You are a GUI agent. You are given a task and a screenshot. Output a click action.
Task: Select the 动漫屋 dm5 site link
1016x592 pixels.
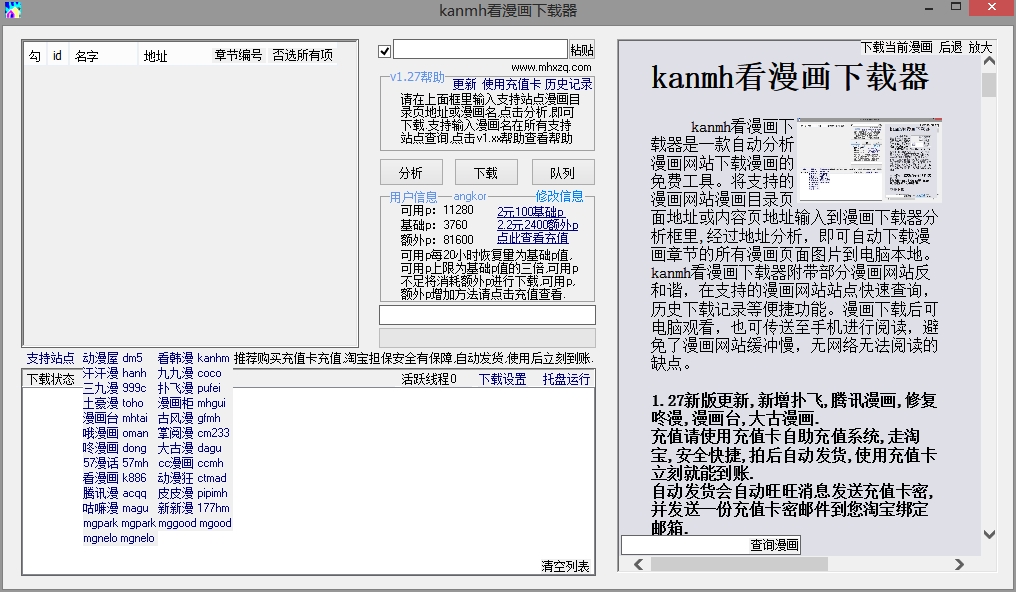tap(100, 358)
